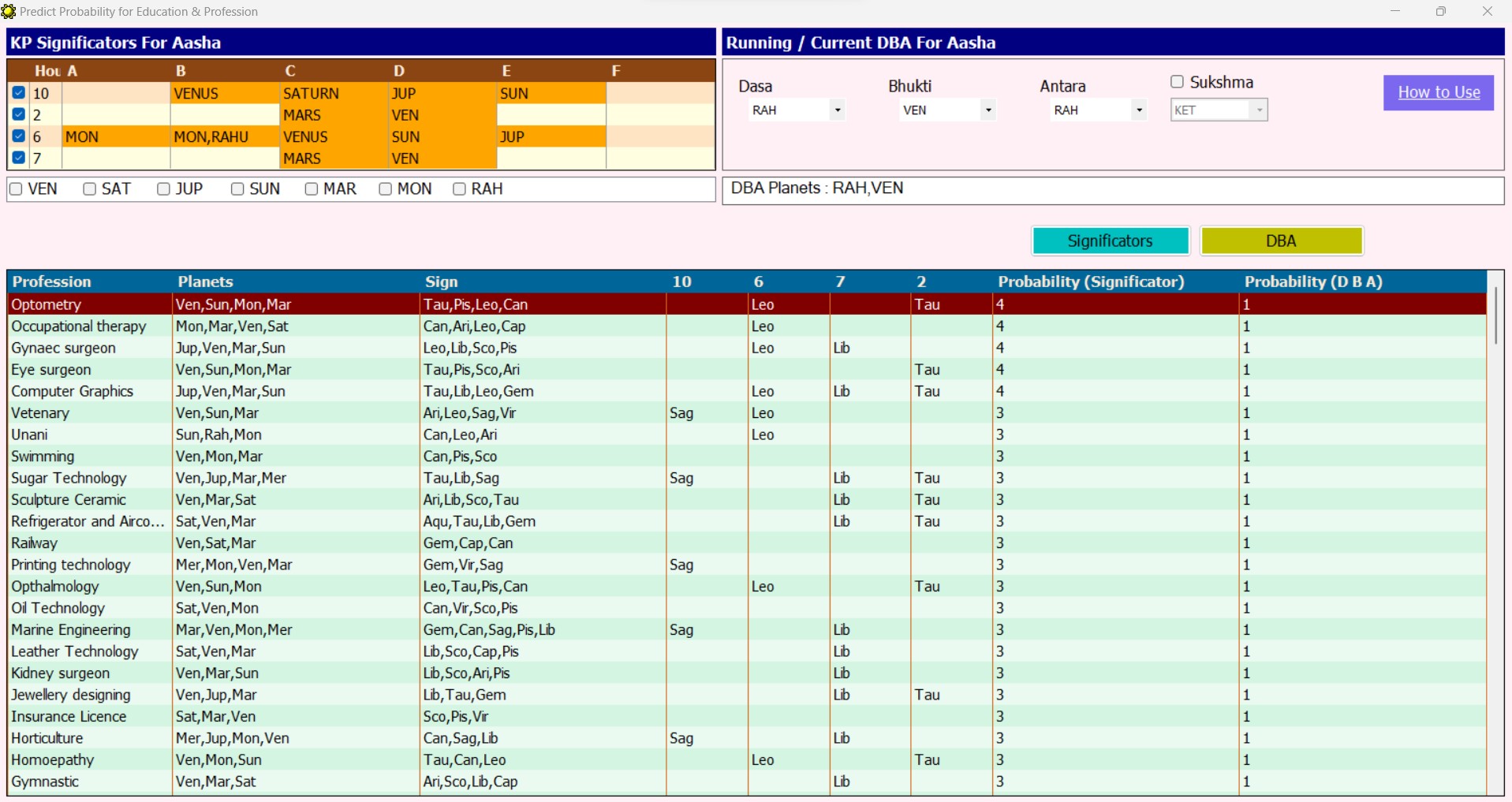Sort by Profession column header
The image size is (1512, 802).
coord(52,282)
